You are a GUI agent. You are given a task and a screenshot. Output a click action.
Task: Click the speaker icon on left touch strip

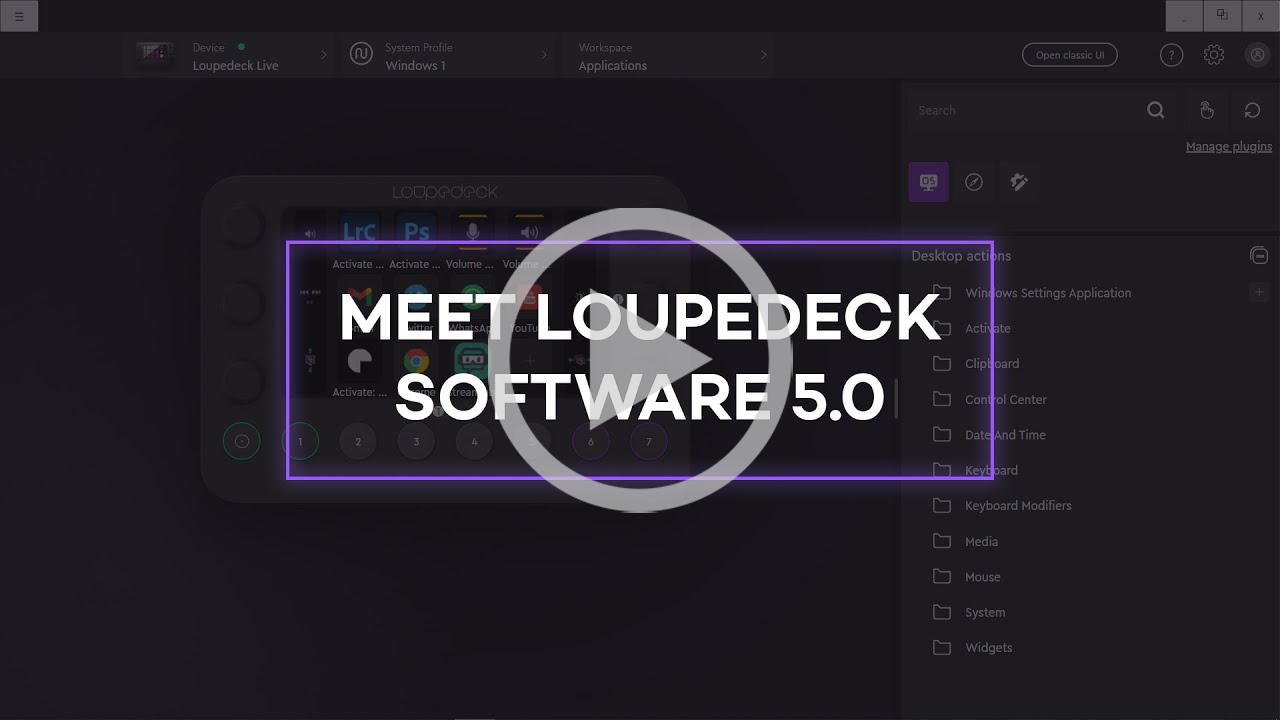coord(310,233)
